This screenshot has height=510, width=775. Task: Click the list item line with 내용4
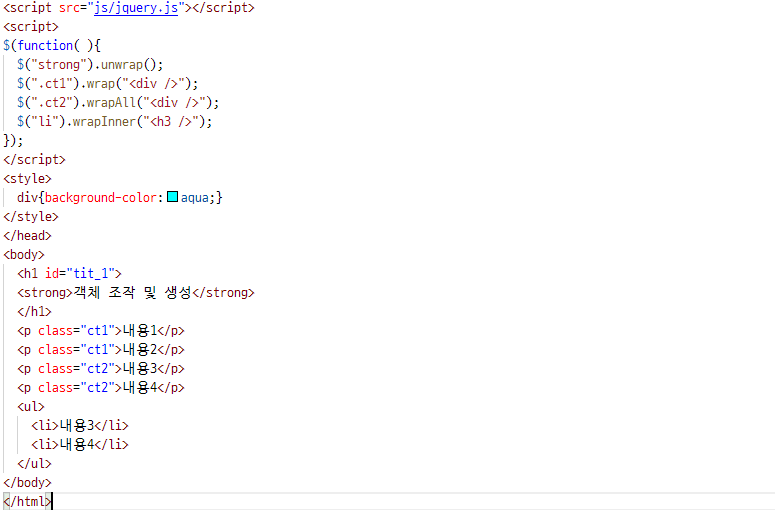click(80, 444)
